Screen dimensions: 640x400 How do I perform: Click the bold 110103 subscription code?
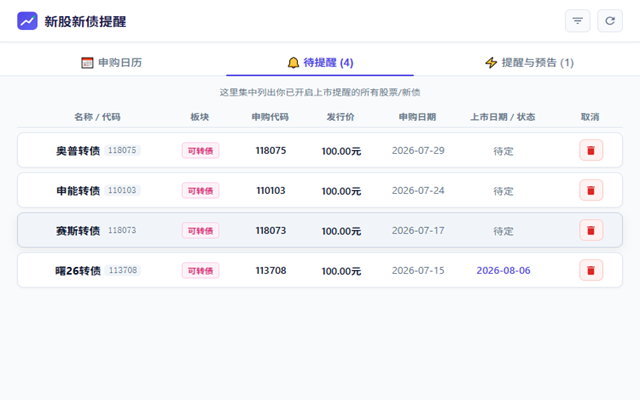271,191
